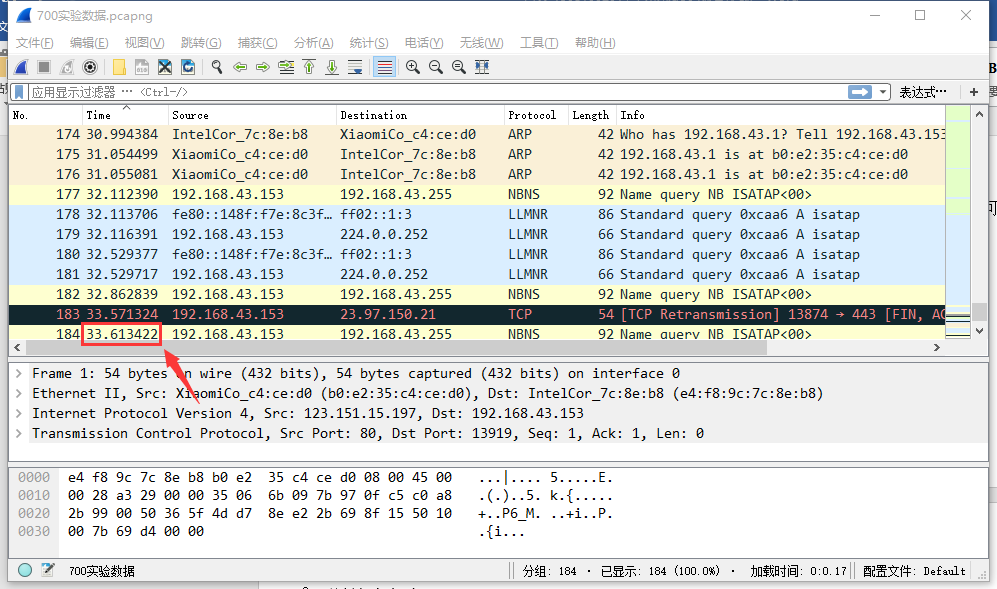
Task: Reset text to normal size
Action: click(458, 67)
